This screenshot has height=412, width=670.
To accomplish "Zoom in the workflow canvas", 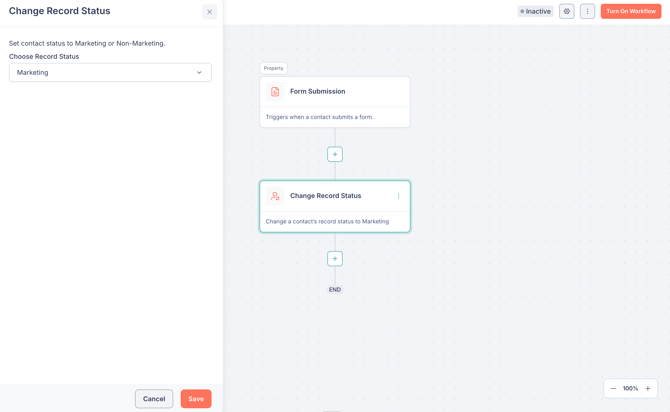I will pos(648,388).
